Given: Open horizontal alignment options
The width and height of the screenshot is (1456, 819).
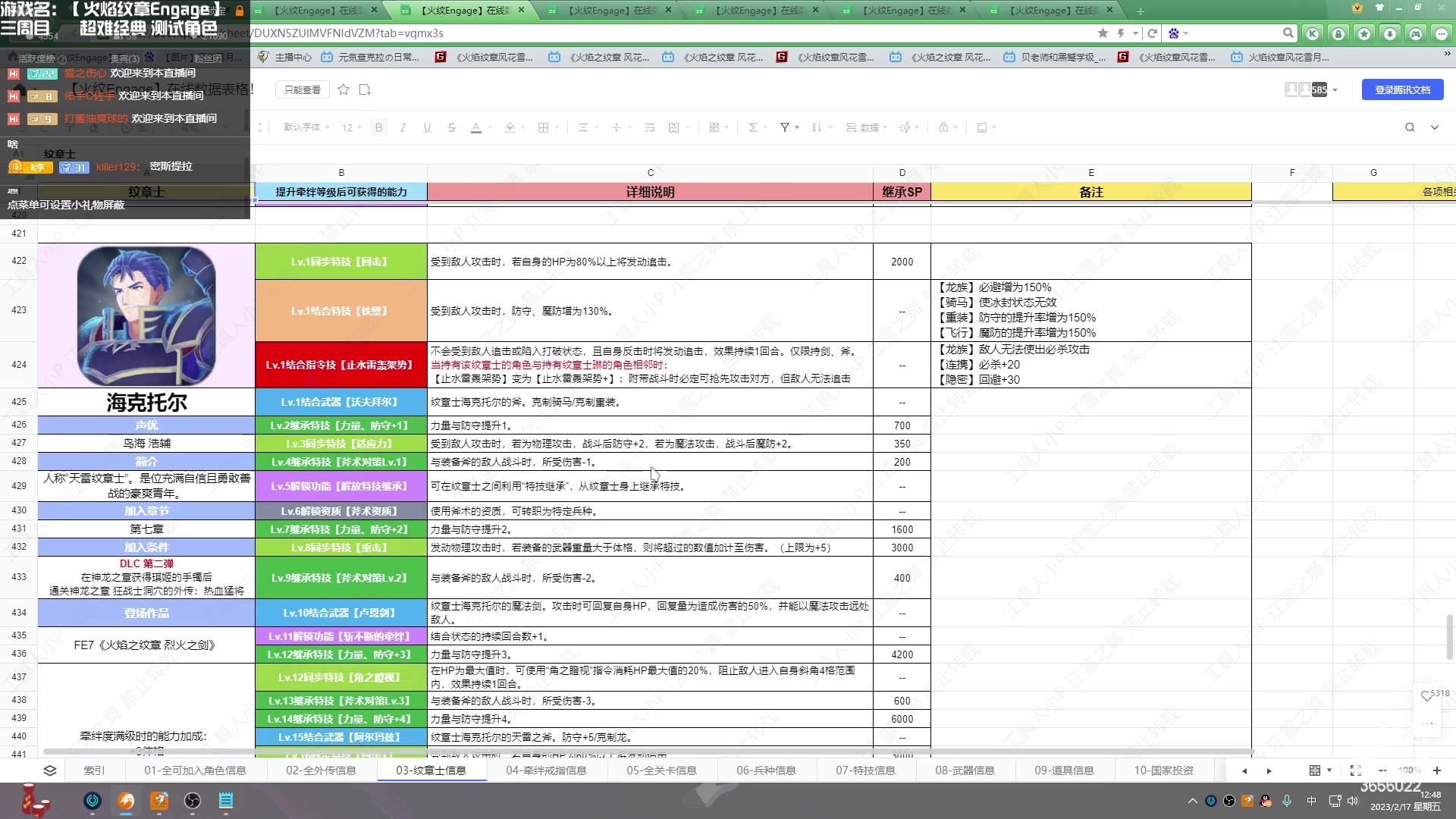Looking at the screenshot, I should [x=583, y=127].
